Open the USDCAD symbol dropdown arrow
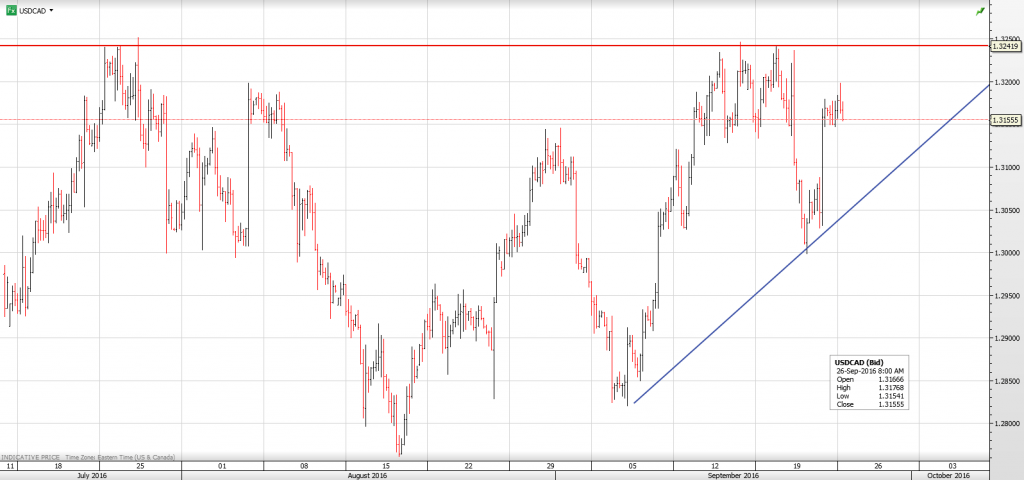The width and height of the screenshot is (1024, 480). 51,10
